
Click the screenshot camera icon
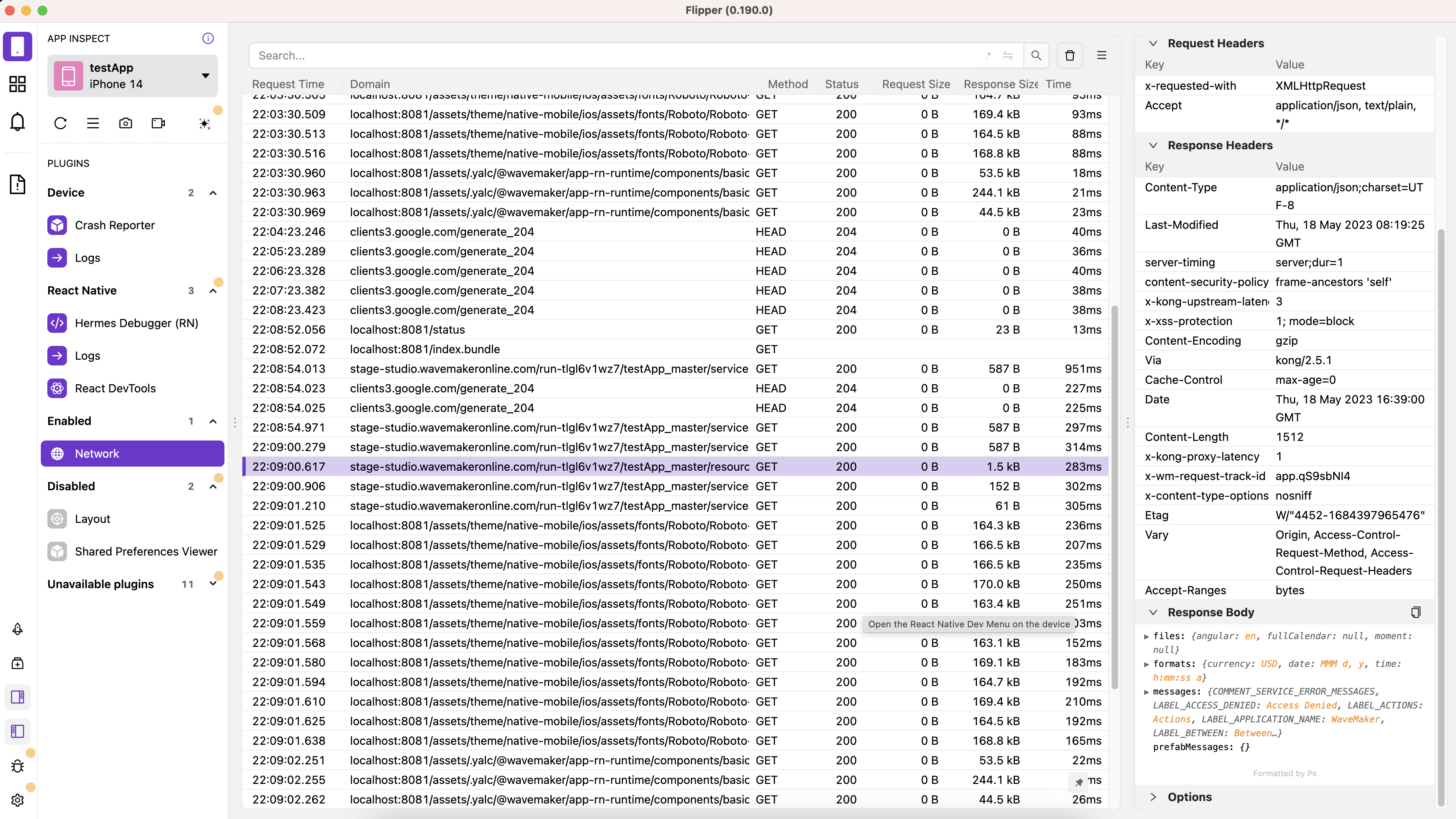pyautogui.click(x=125, y=123)
